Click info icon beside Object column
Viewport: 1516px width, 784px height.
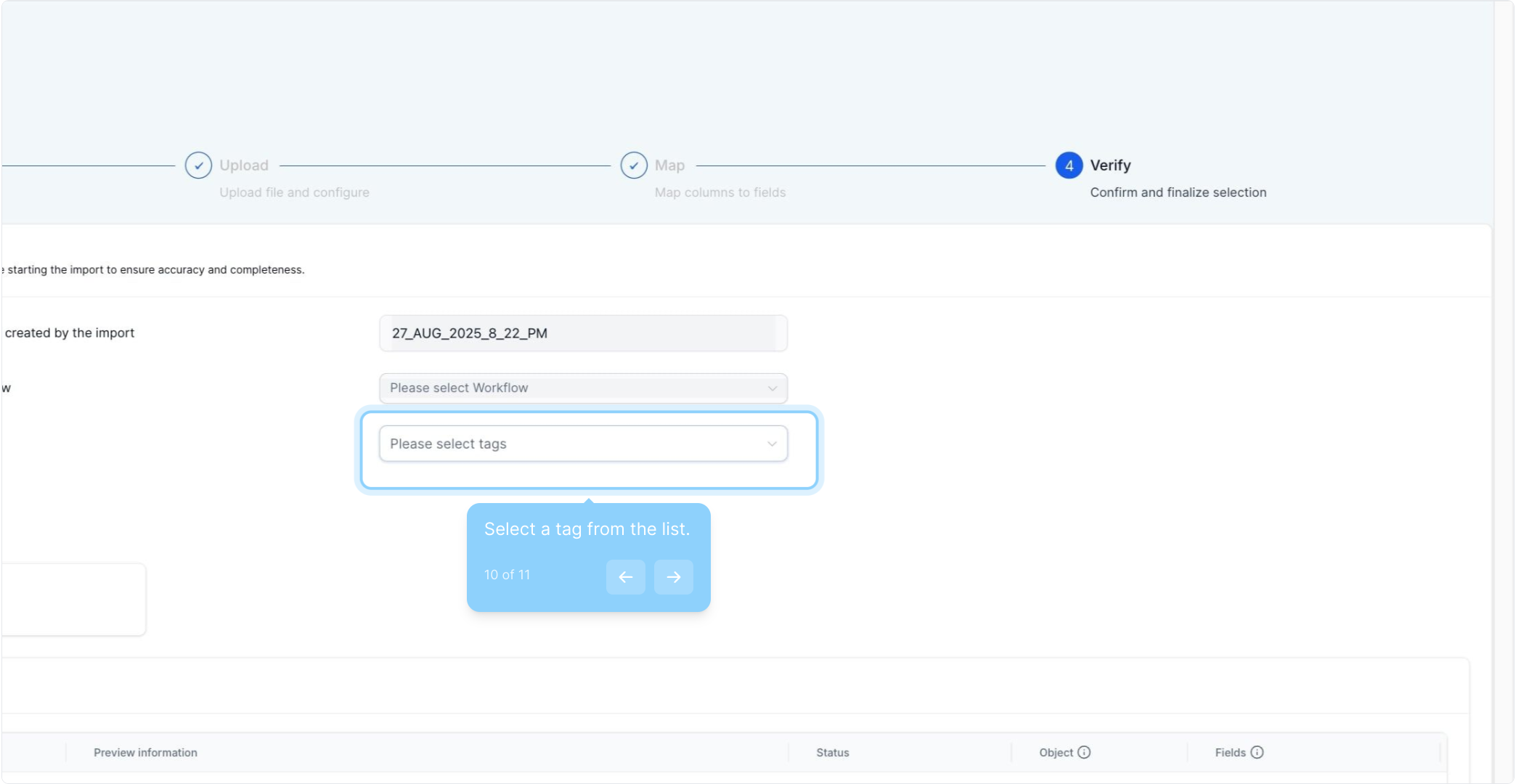pos(1084,752)
